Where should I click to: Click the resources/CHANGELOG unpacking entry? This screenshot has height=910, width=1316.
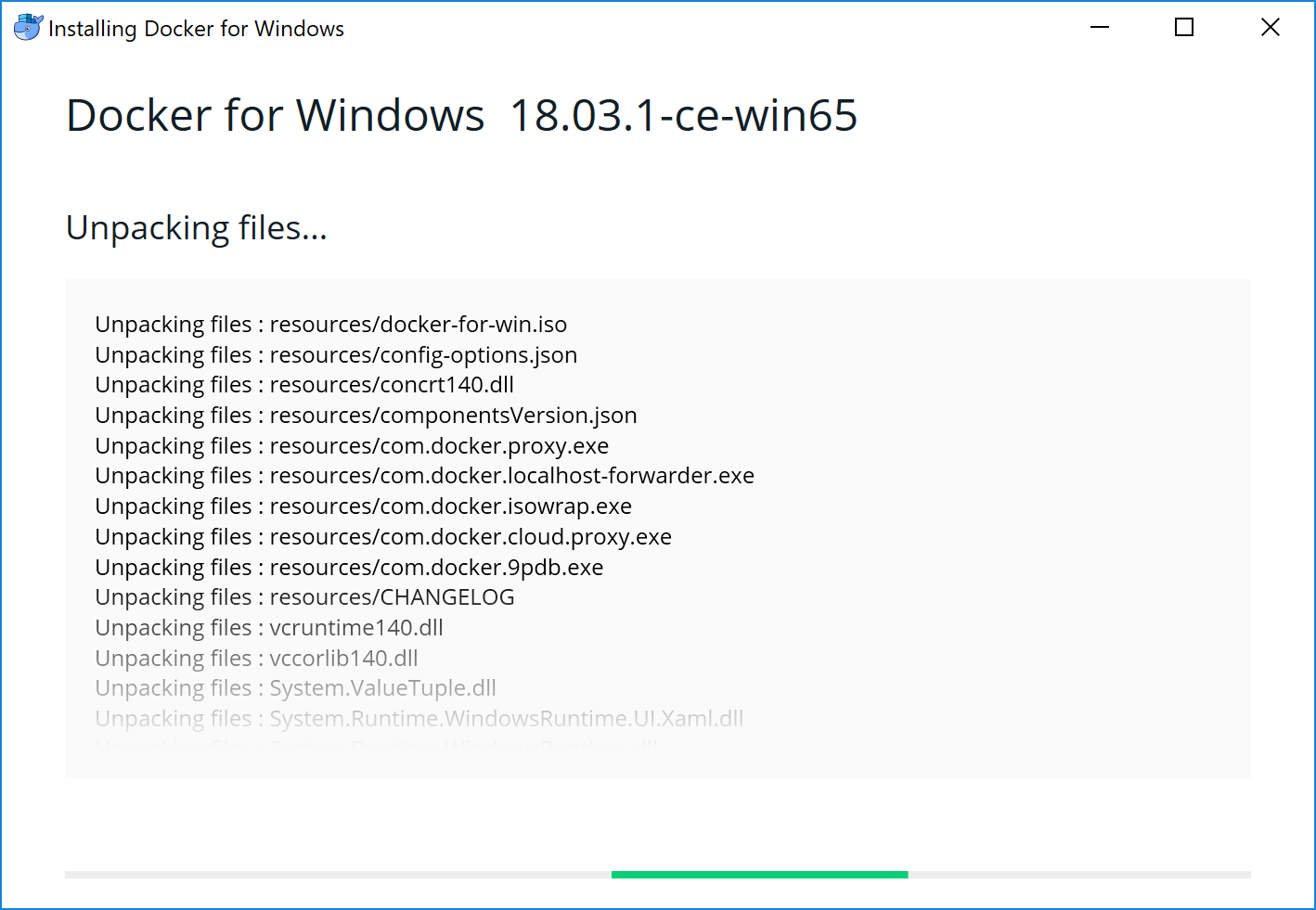click(304, 596)
